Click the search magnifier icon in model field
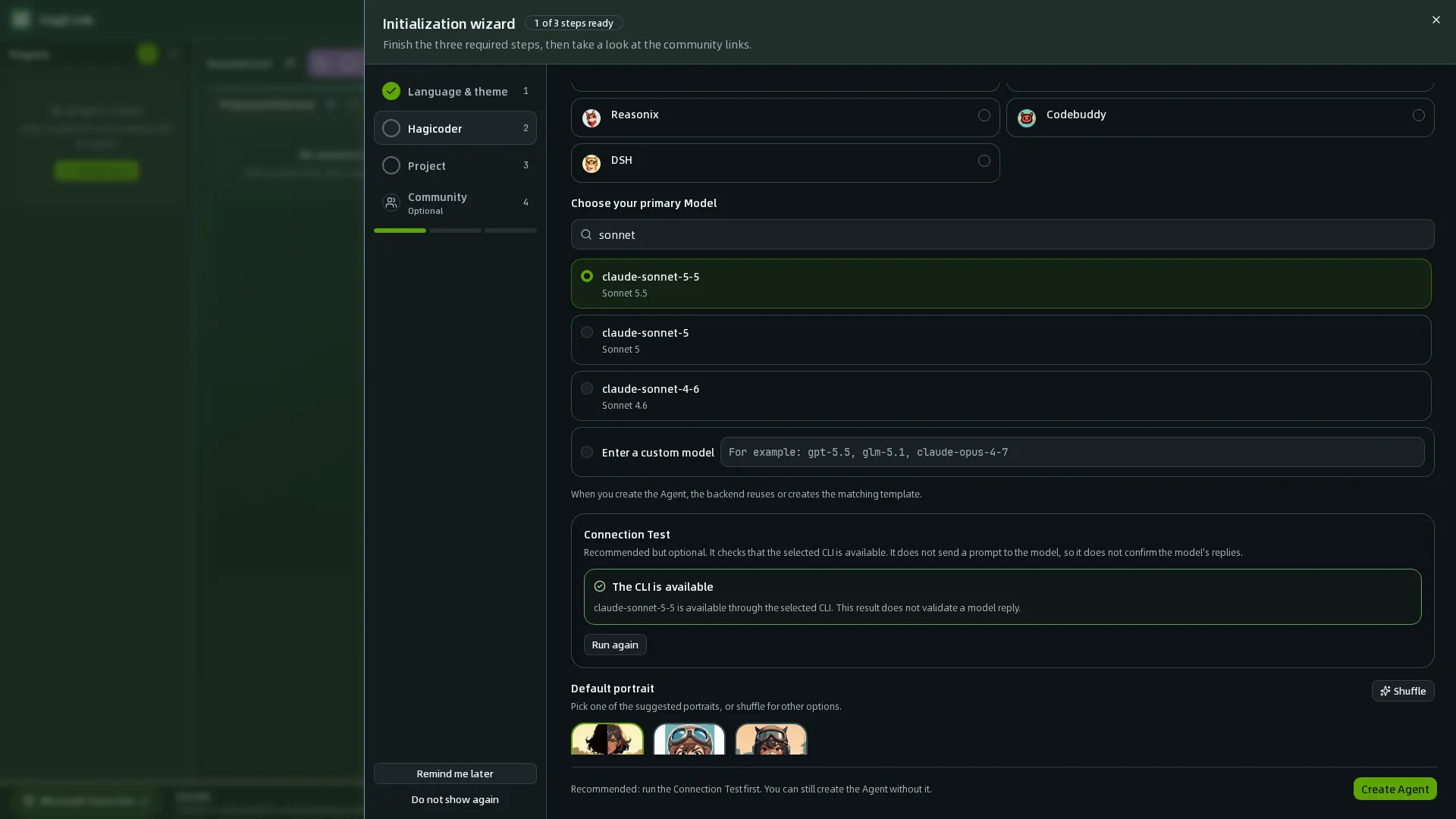This screenshot has height=819, width=1456. (x=586, y=234)
